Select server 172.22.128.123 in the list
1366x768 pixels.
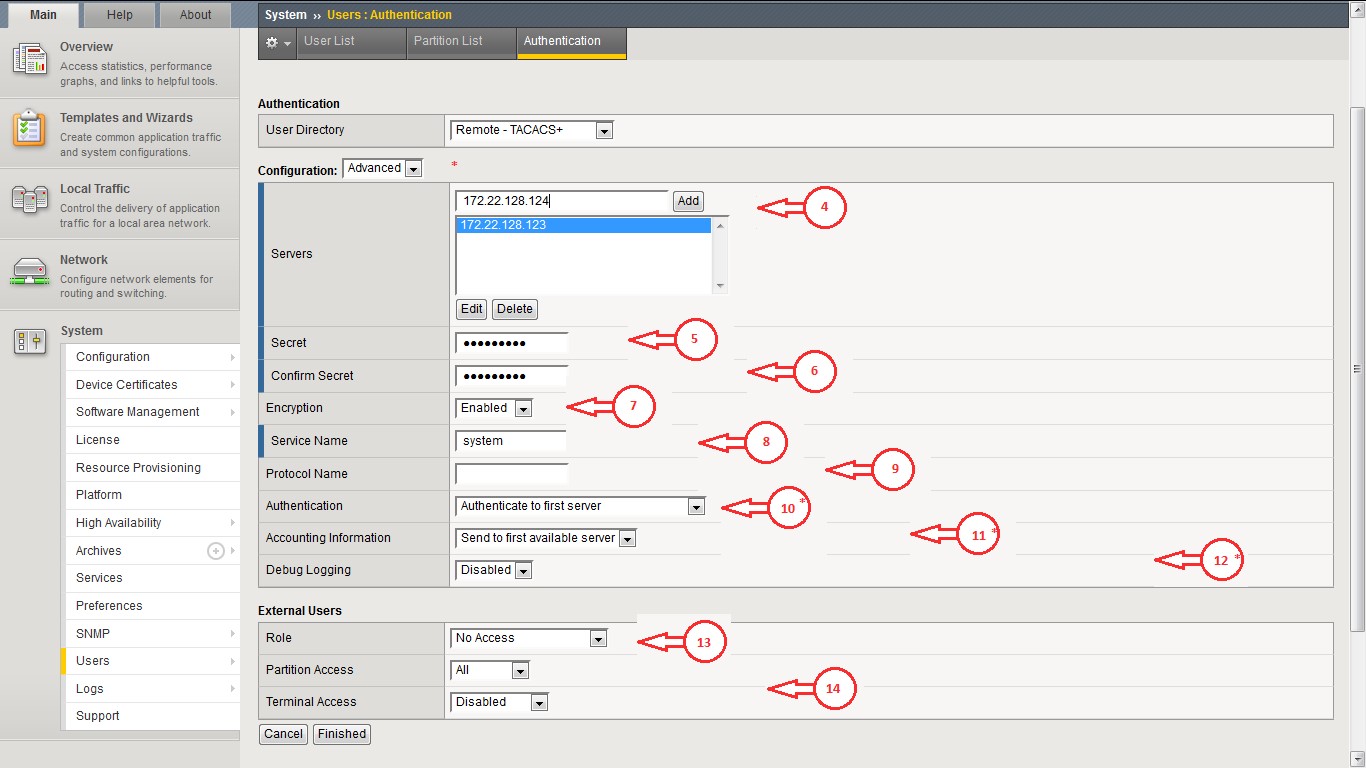tap(583, 226)
